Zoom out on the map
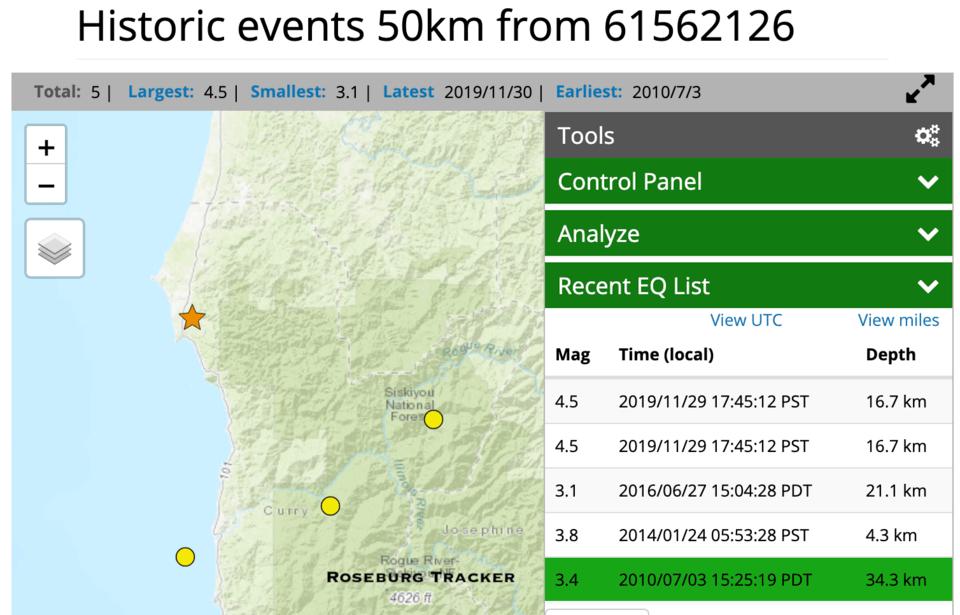This screenshot has width=960, height=615. pos(46,186)
